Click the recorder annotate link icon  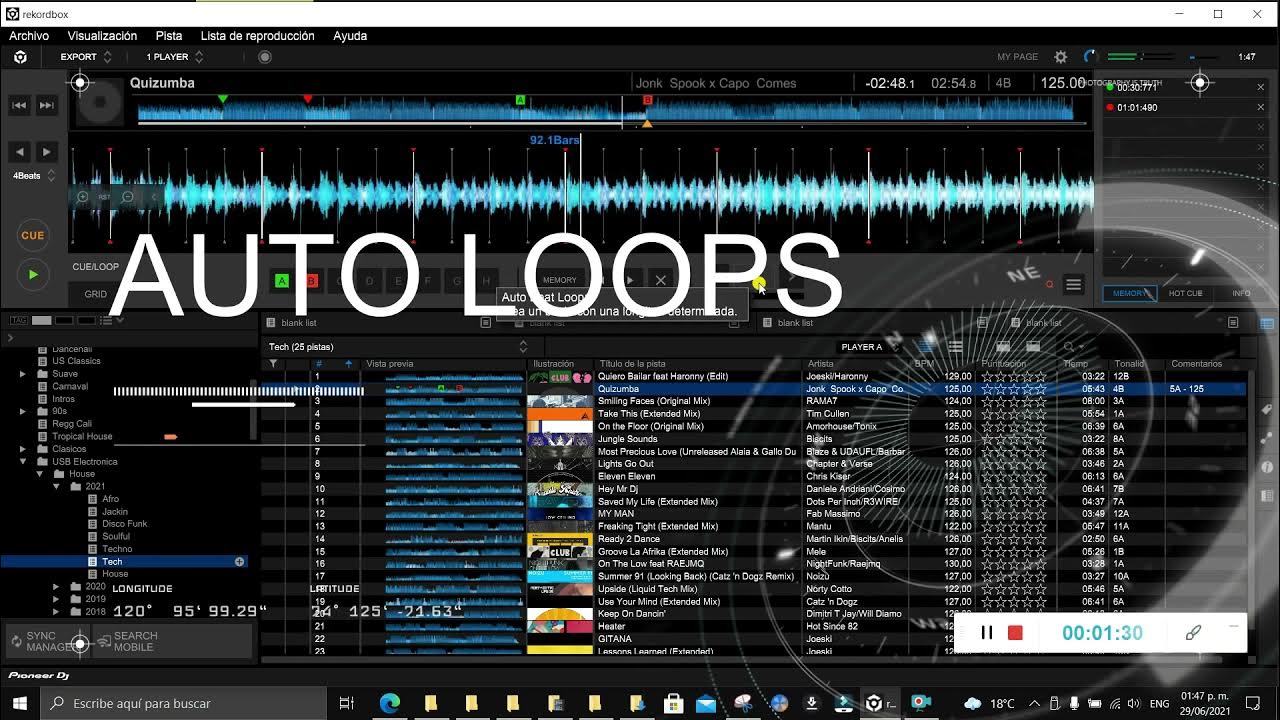pos(1193,632)
